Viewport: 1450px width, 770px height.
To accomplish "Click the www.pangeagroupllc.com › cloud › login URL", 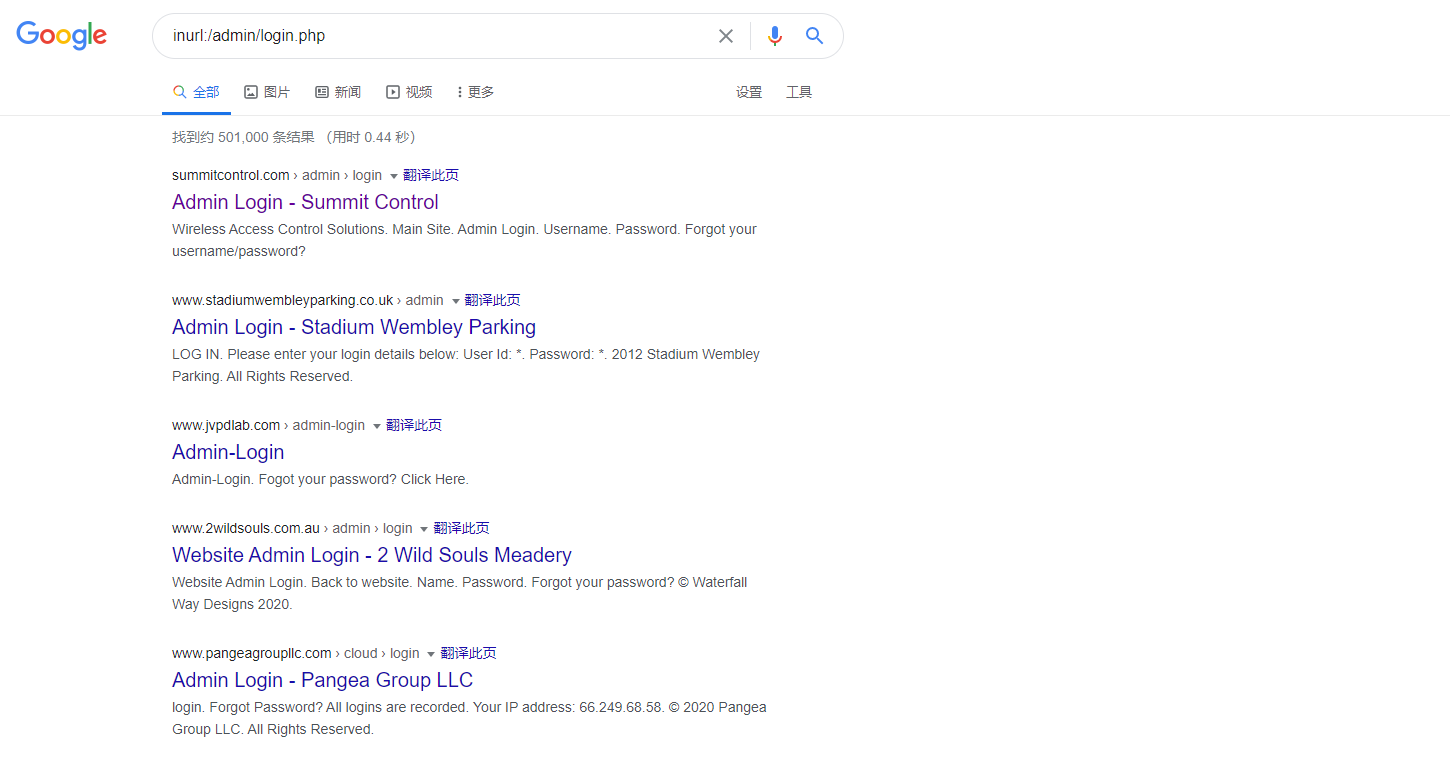I will tap(296, 653).
